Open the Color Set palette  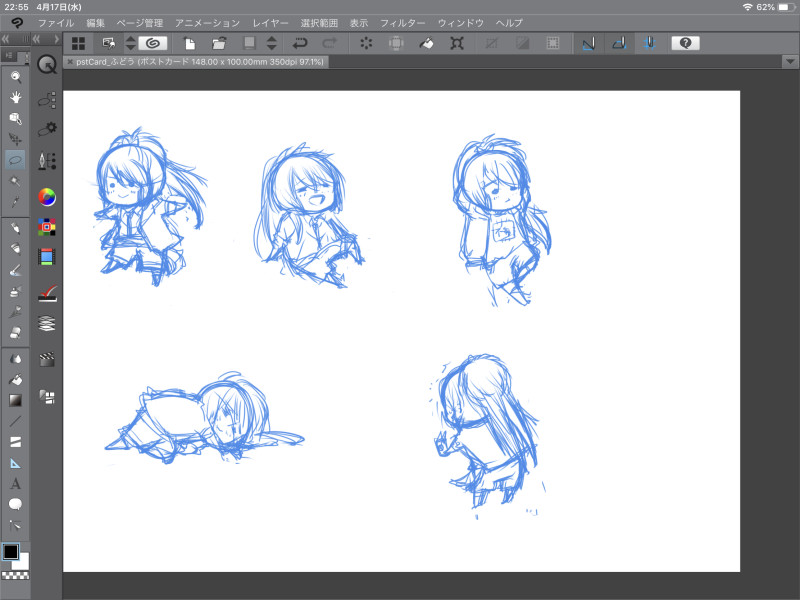[47, 227]
